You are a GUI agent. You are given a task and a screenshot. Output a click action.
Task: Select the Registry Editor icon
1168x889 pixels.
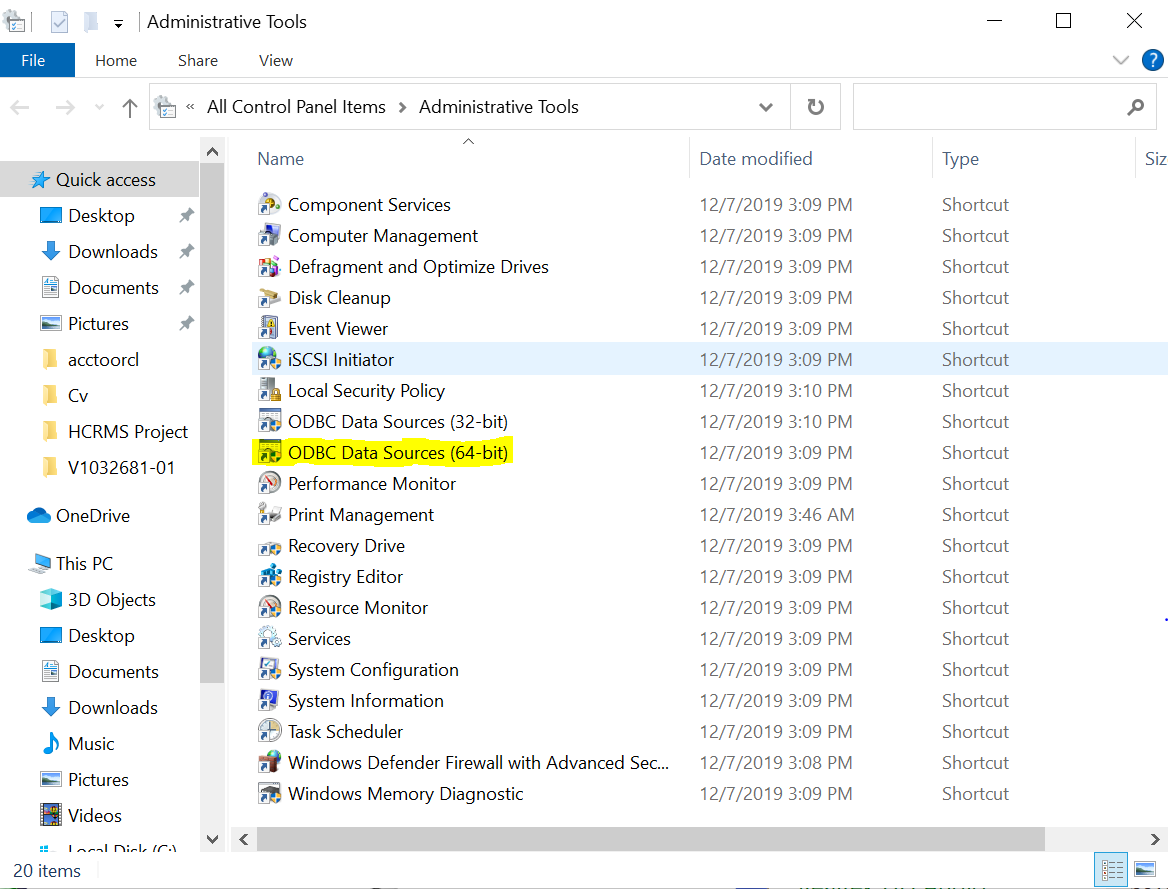click(x=269, y=577)
